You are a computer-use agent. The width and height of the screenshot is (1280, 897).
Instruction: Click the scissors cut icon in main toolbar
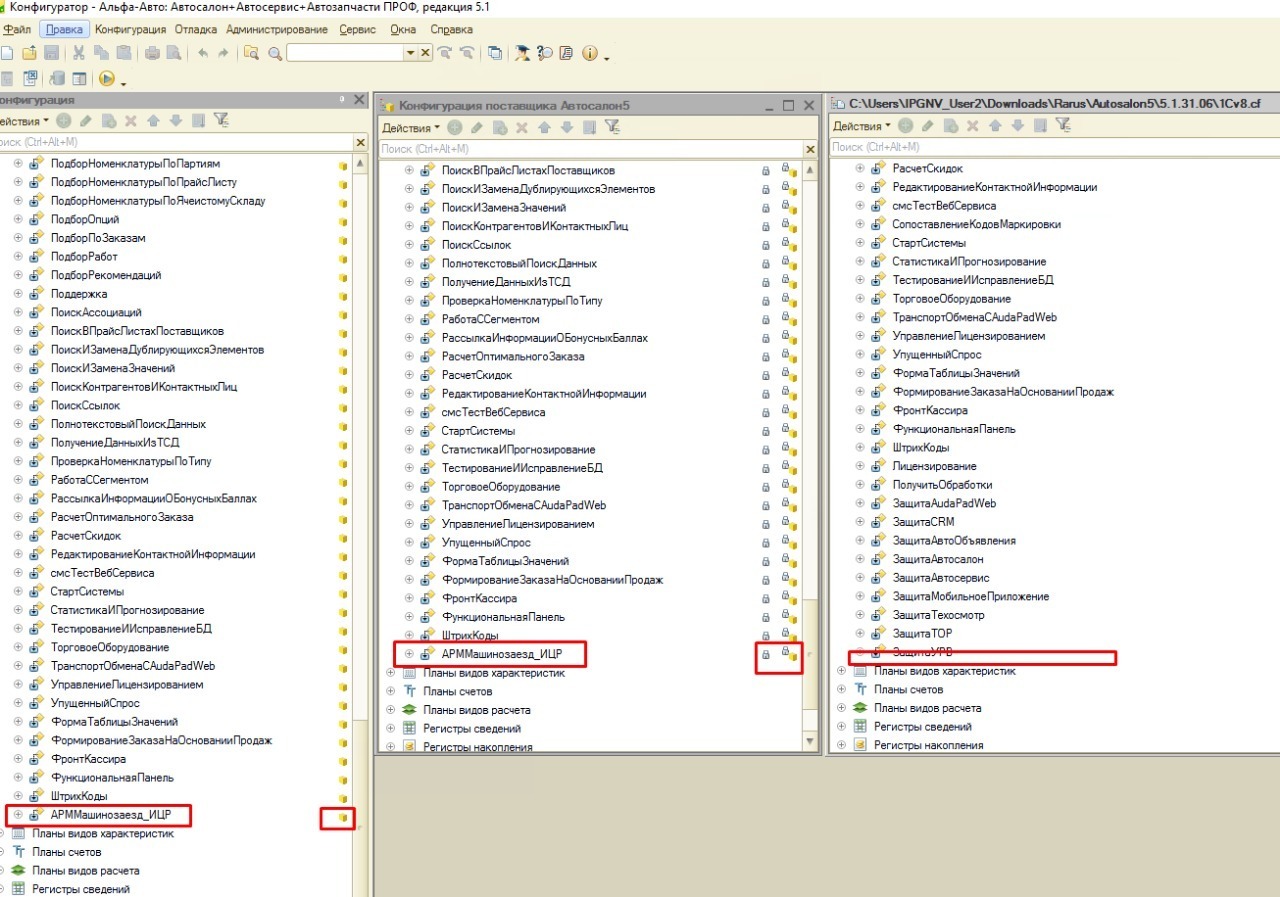[78, 53]
